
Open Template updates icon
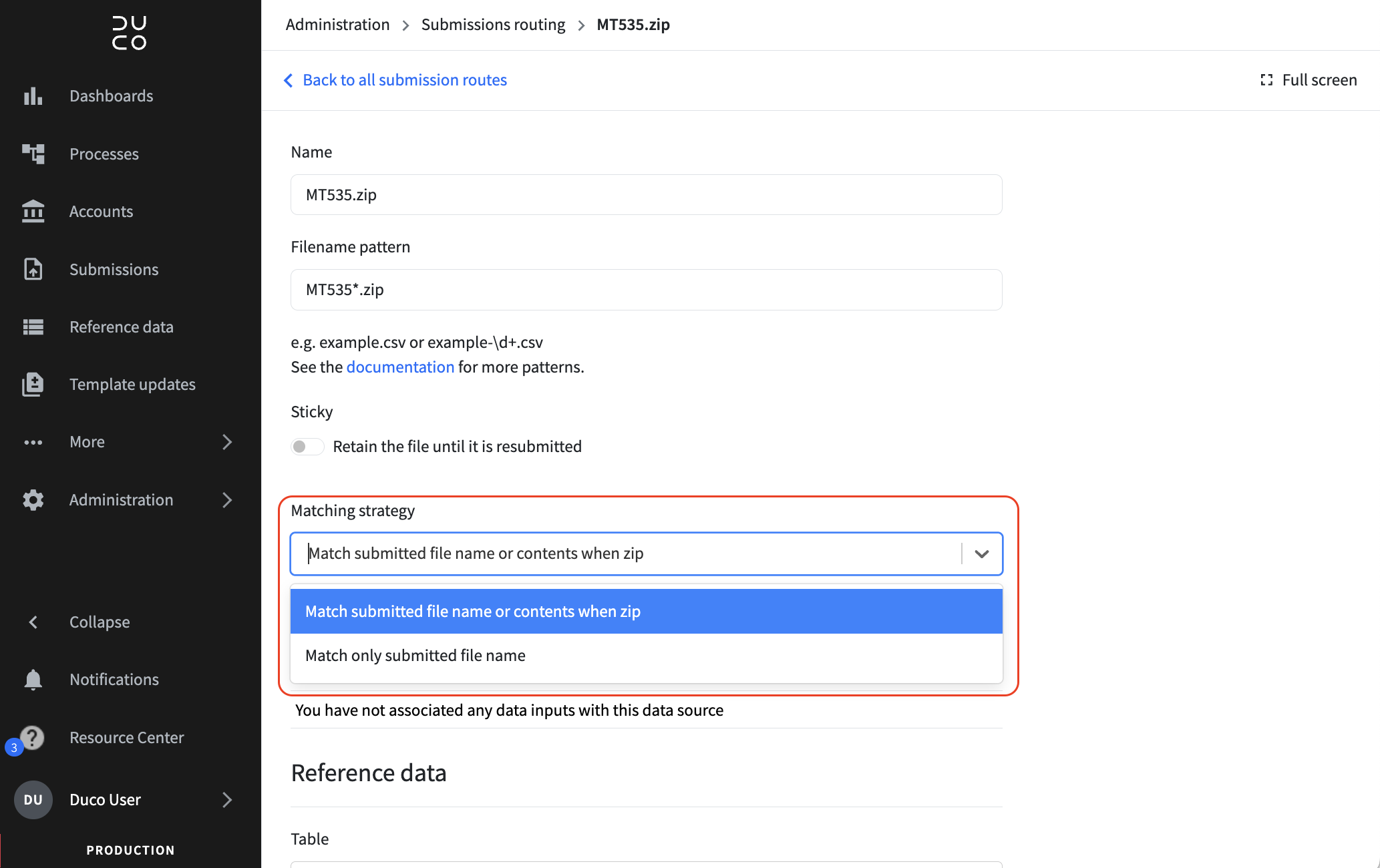[33, 385]
